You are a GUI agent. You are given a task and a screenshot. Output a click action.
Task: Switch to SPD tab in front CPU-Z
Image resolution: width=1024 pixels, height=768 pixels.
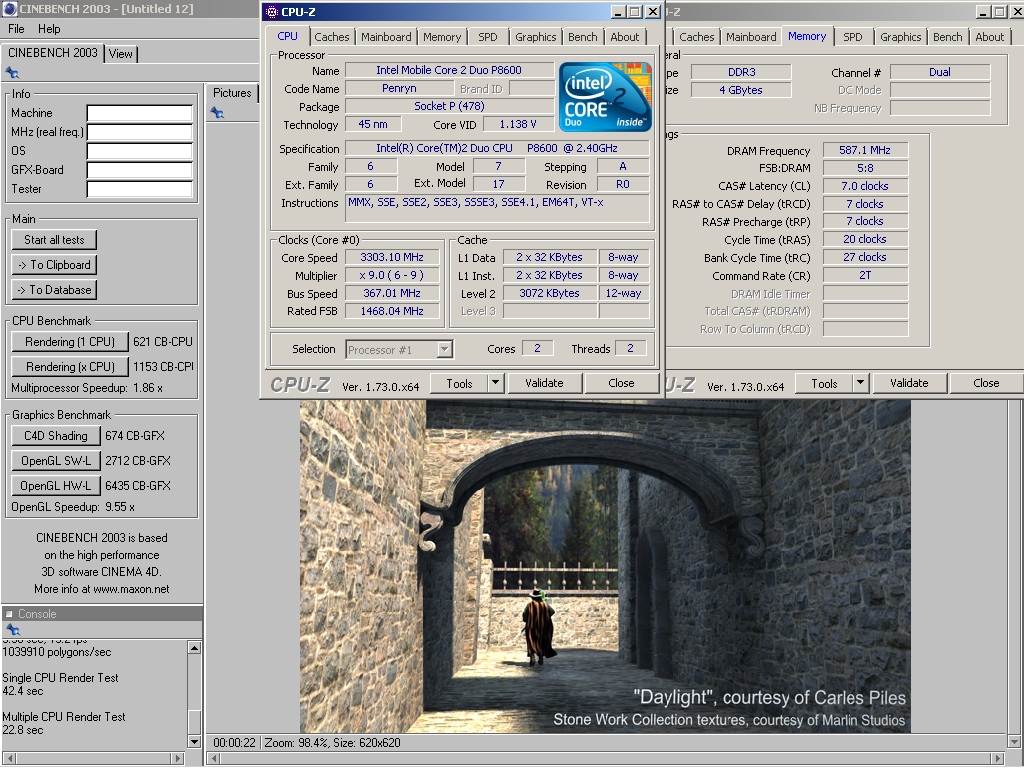pyautogui.click(x=487, y=37)
